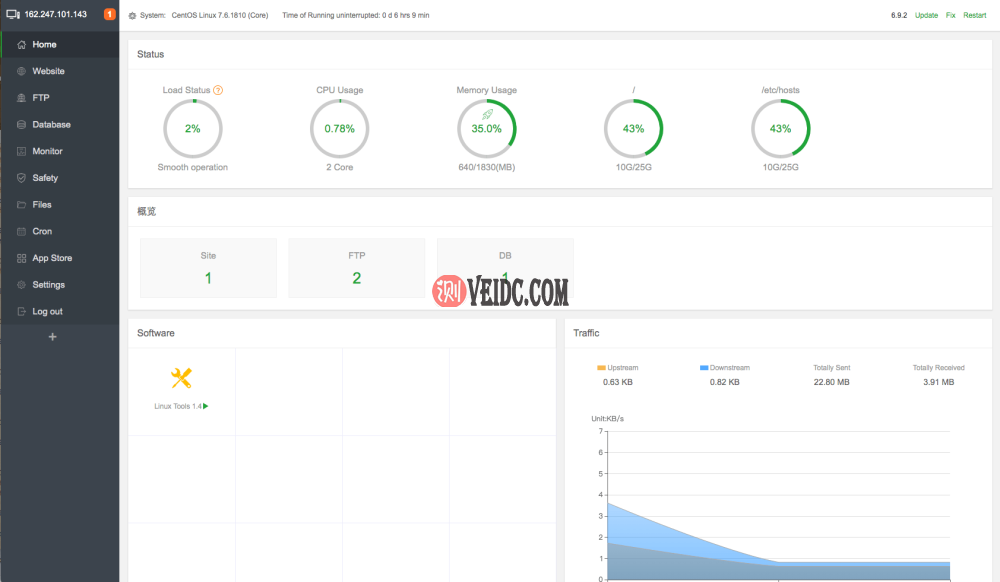This screenshot has height=582, width=1000.
Task: Open the Linux Tools wrench icon
Action: click(181, 378)
